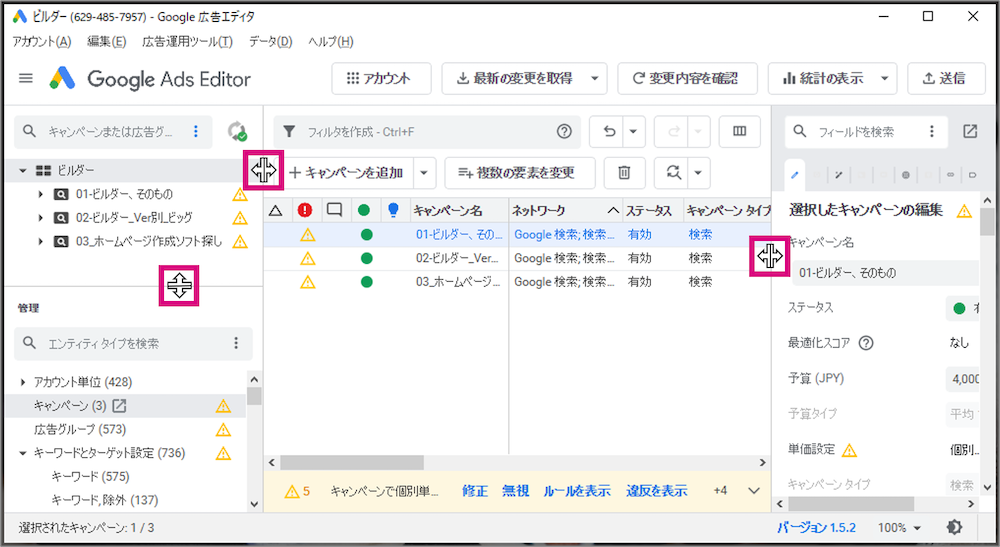
Task: Click the 修正 link in the warning bar
Action: [x=475, y=490]
